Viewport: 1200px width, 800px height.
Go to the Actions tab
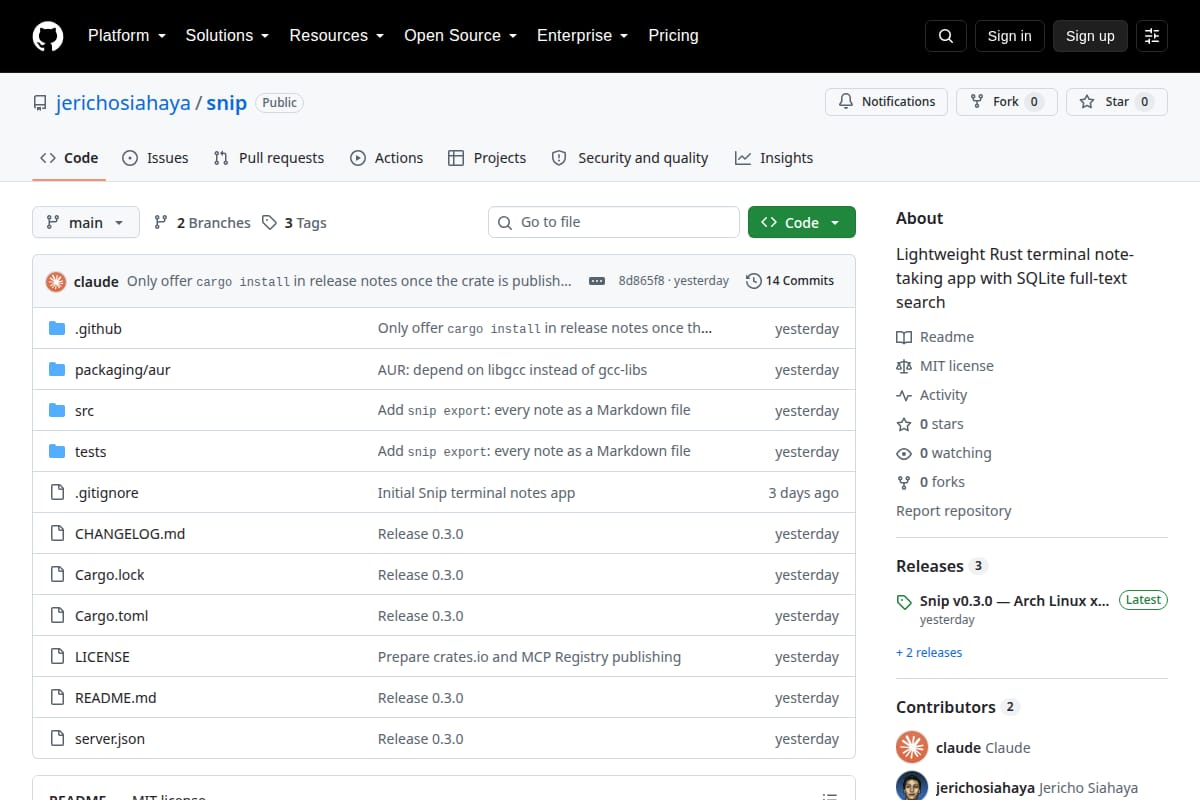[386, 158]
